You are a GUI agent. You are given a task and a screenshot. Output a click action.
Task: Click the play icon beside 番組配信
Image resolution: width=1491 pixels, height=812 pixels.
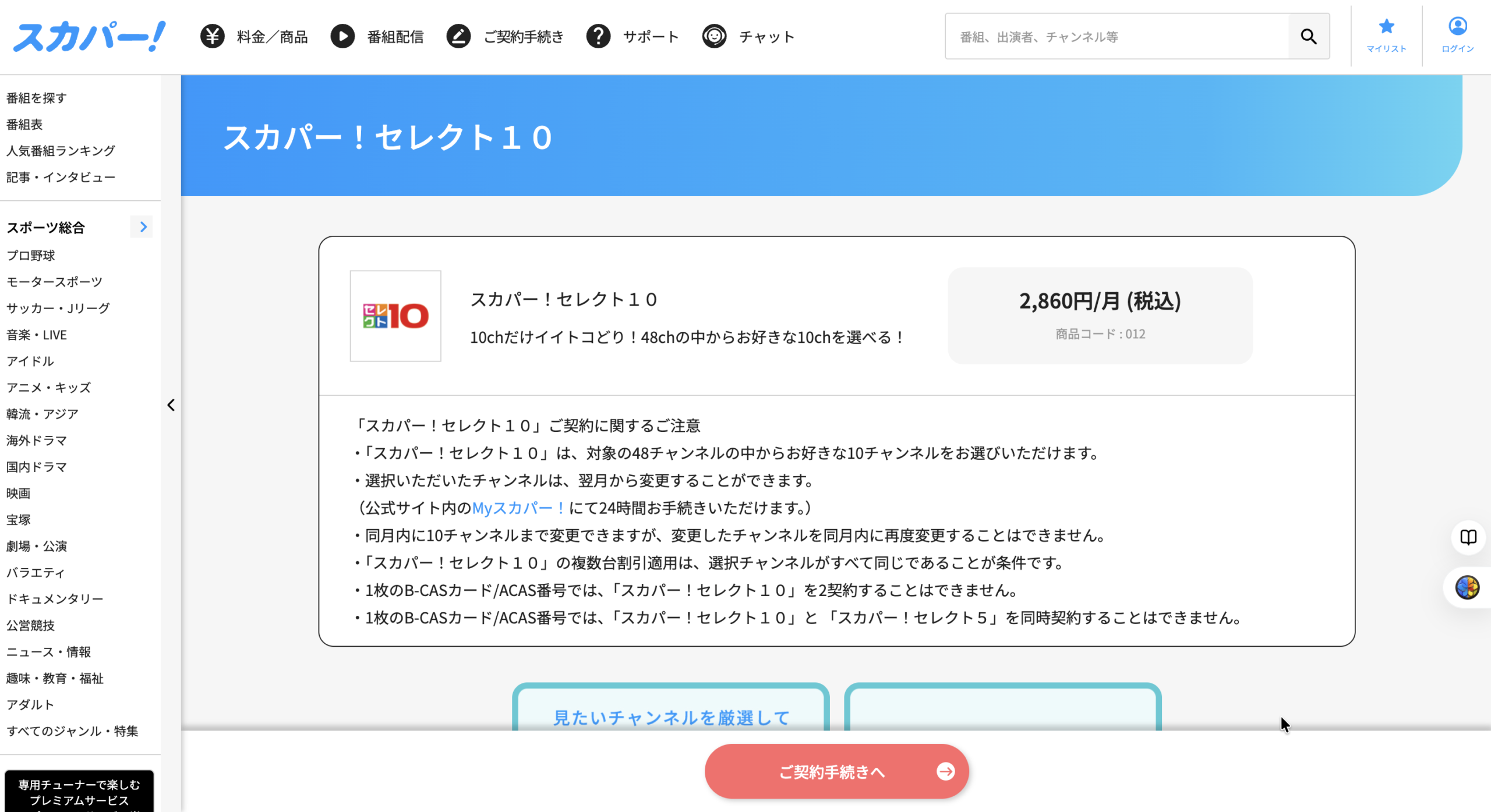click(342, 37)
